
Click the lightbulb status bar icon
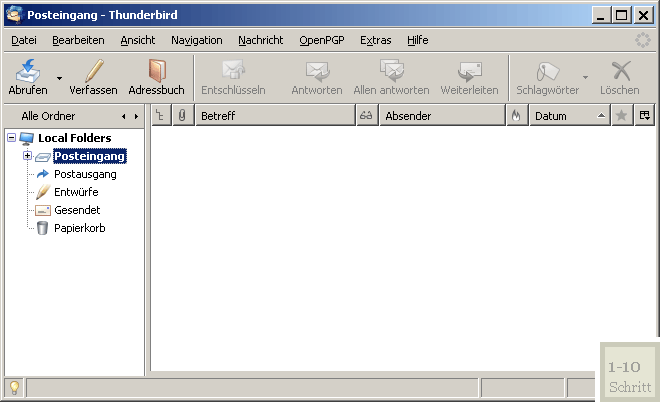coord(14,387)
